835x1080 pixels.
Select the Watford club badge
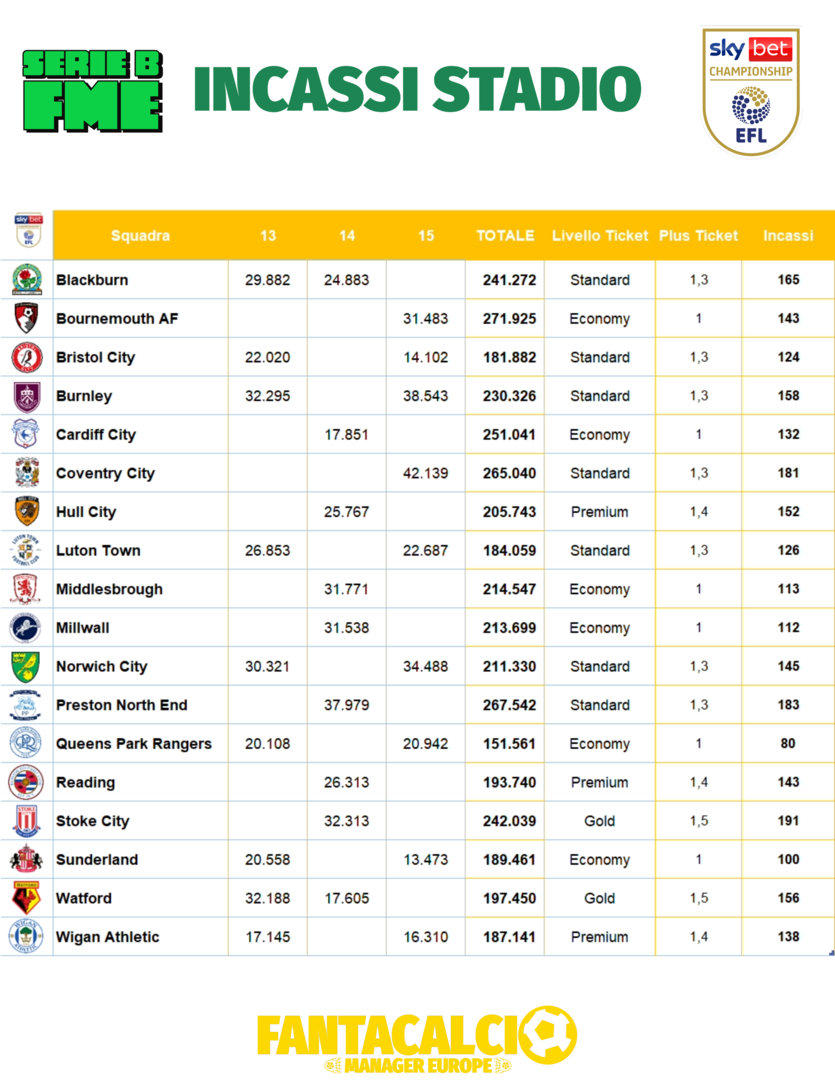[x=26, y=898]
